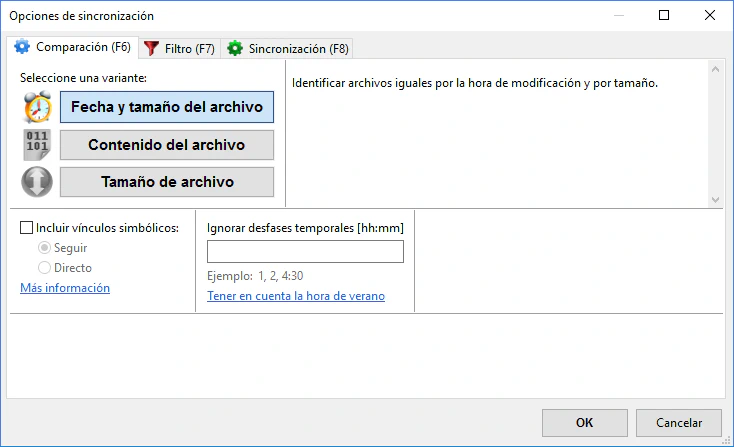734x447 pixels.
Task: Choose Contenido del archivo variant
Action: tap(167, 145)
